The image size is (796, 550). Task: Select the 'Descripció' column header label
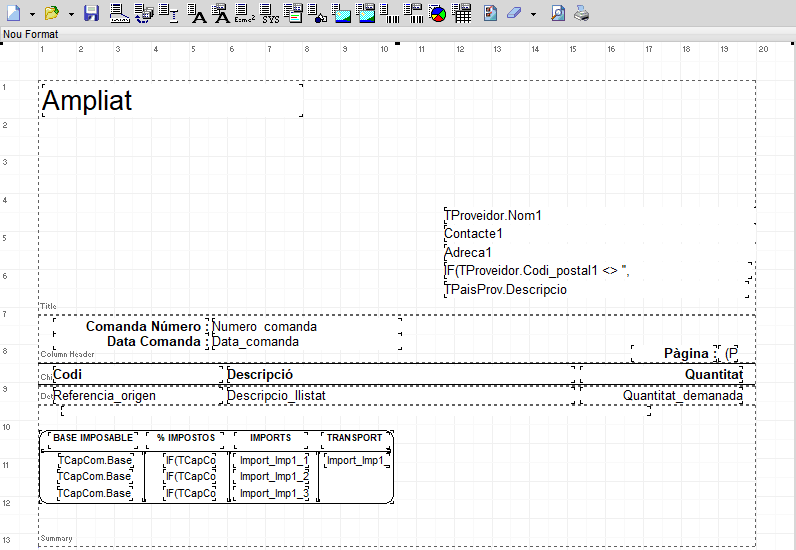401,374
